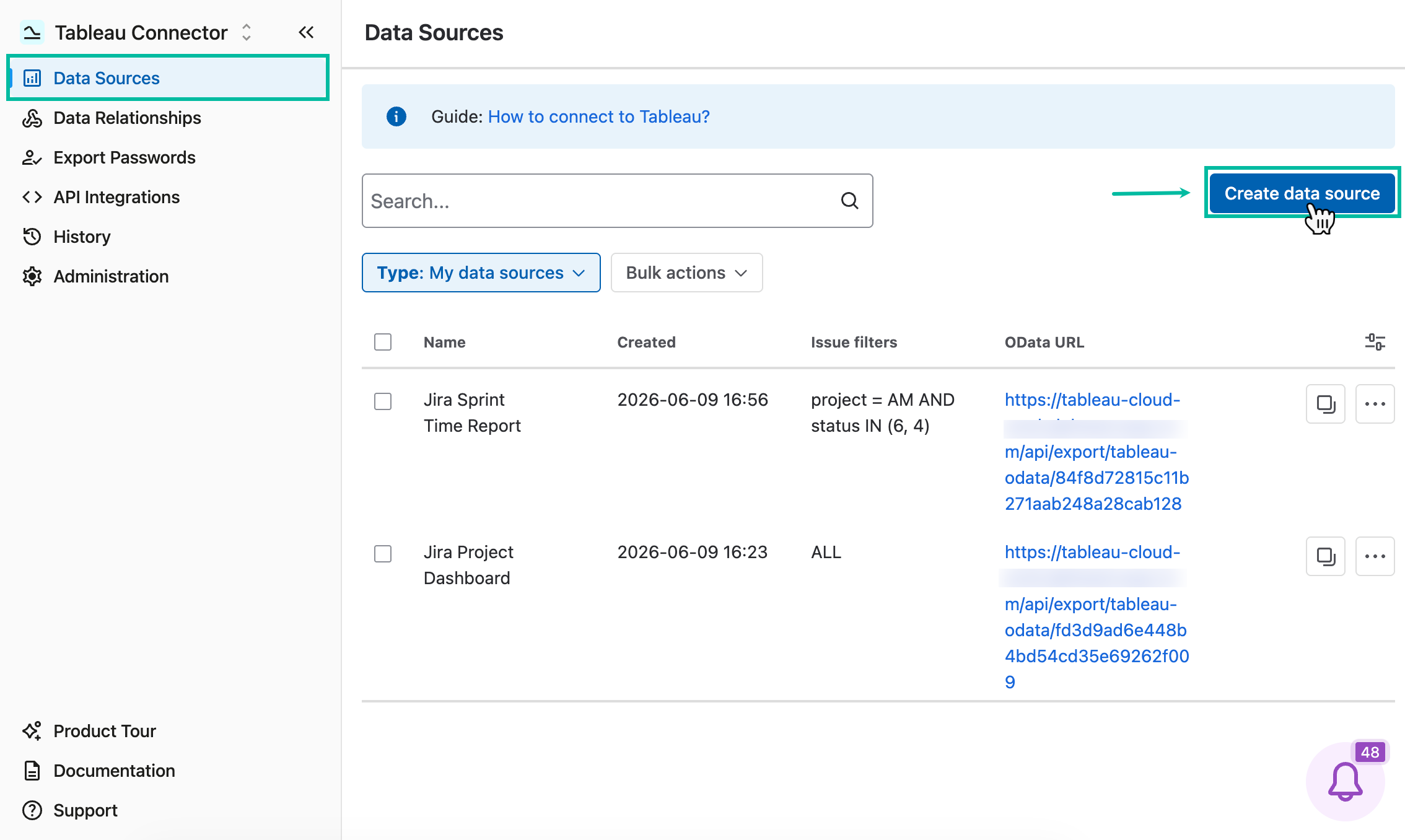Image resolution: width=1405 pixels, height=840 pixels.
Task: Click the Data Relationships webhook icon
Action: pos(32,118)
